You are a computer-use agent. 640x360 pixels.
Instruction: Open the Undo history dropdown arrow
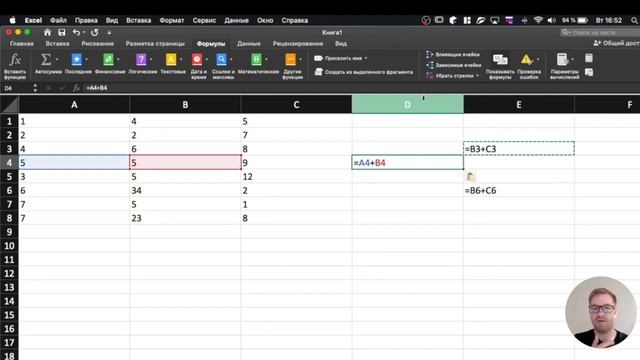(x=84, y=32)
